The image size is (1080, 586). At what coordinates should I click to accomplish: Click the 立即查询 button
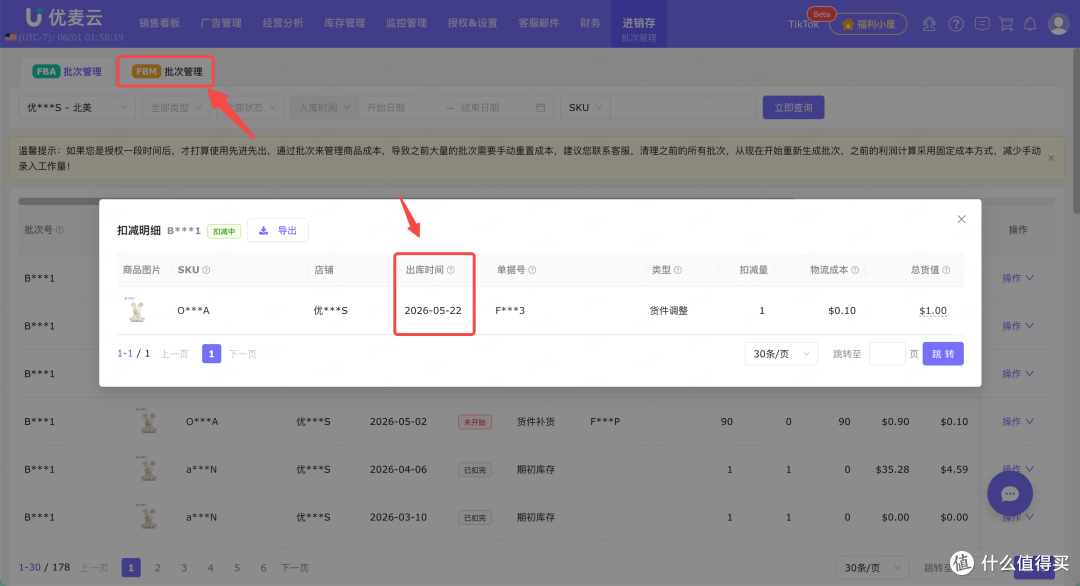click(793, 107)
